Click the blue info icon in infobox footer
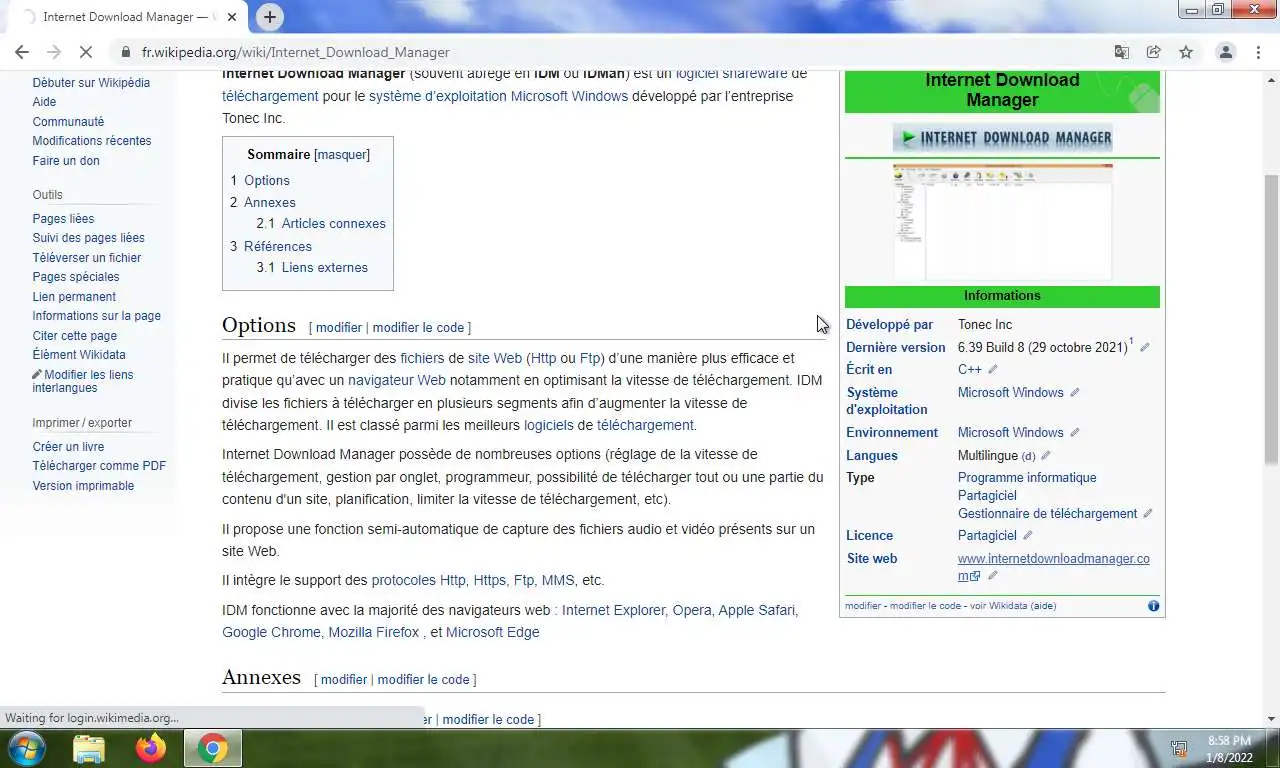Image resolution: width=1280 pixels, height=768 pixels. (x=1153, y=606)
